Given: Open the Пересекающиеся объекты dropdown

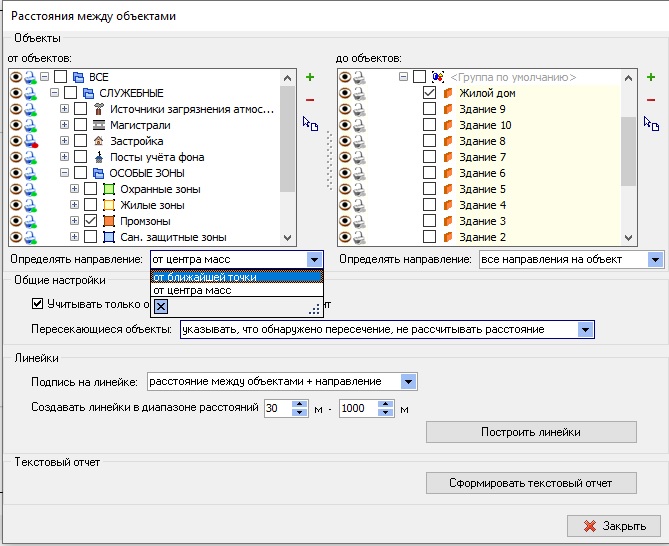Looking at the screenshot, I should [586, 329].
